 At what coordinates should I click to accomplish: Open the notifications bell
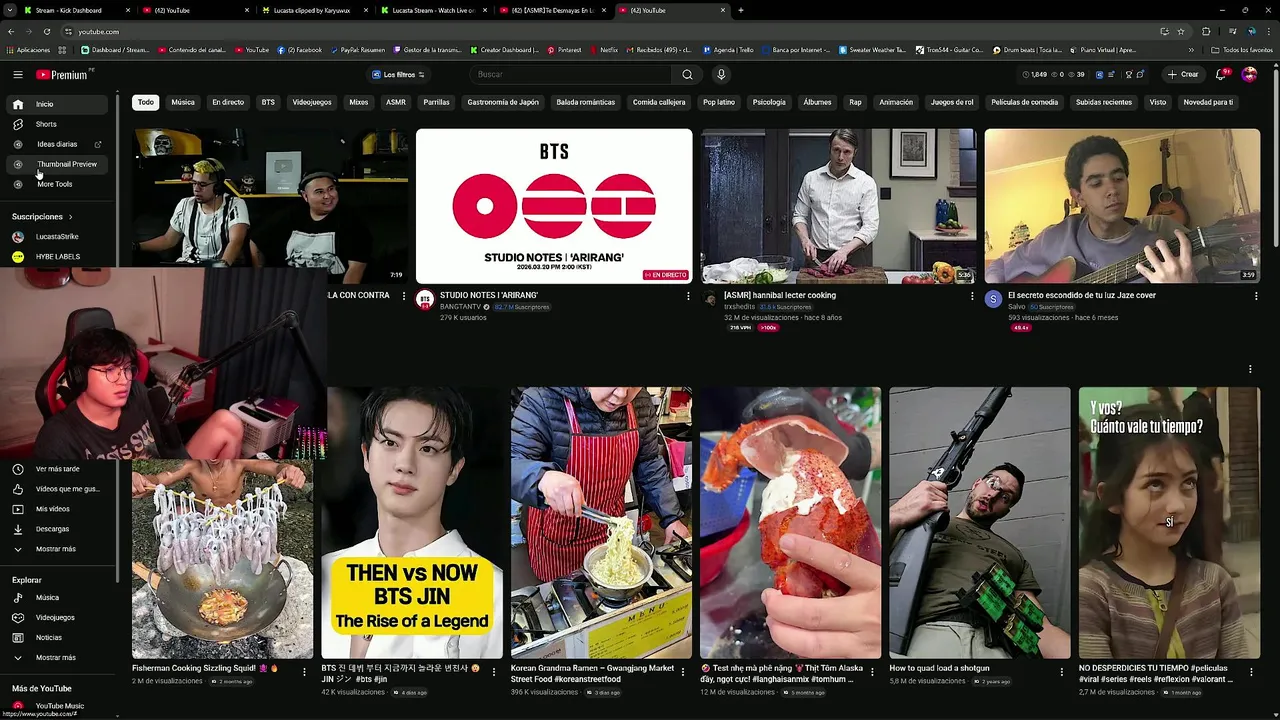coord(1221,74)
